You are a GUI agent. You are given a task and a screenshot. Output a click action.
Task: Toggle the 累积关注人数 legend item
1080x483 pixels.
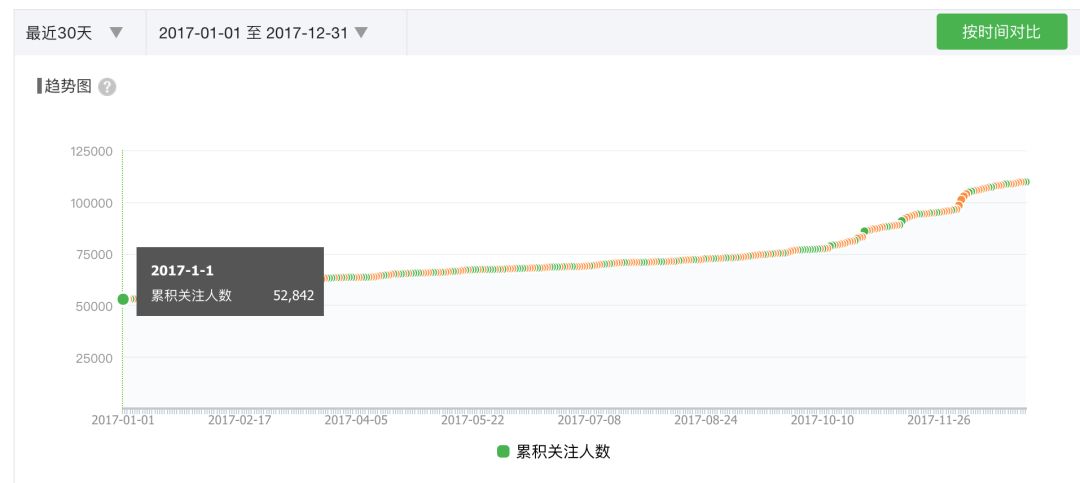tap(554, 452)
